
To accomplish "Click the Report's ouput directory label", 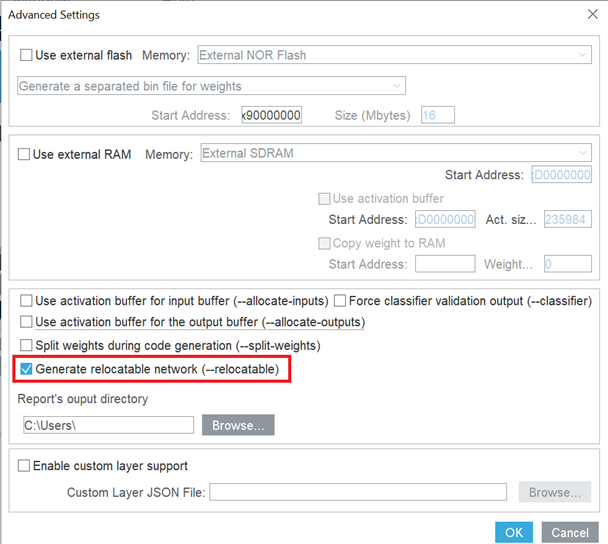I will click(83, 399).
